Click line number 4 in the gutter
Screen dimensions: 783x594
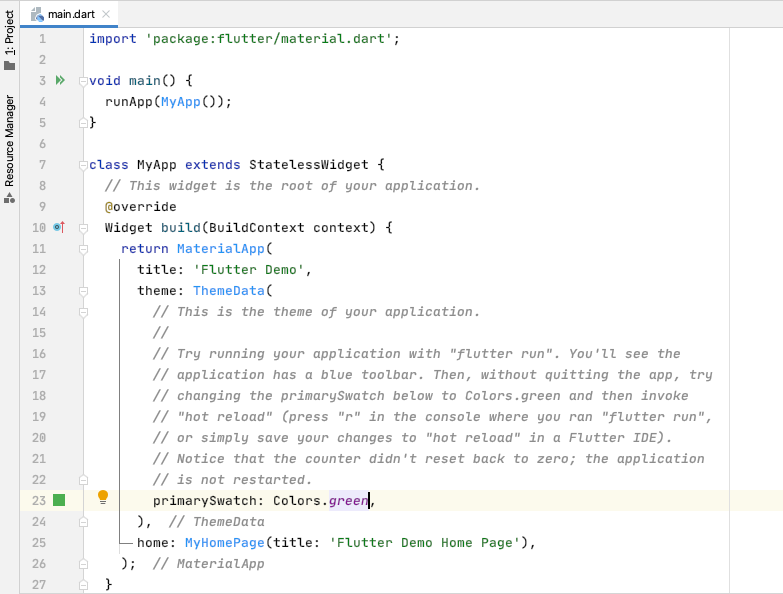(41, 101)
